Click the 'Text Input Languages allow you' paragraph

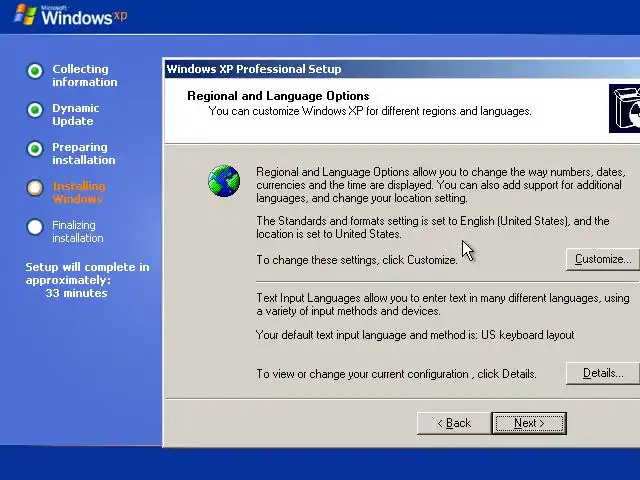tap(443, 304)
